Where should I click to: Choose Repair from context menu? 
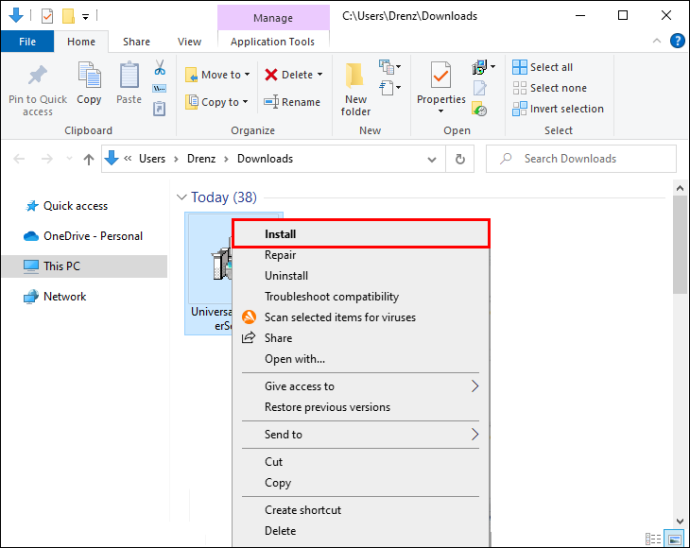coord(360,255)
